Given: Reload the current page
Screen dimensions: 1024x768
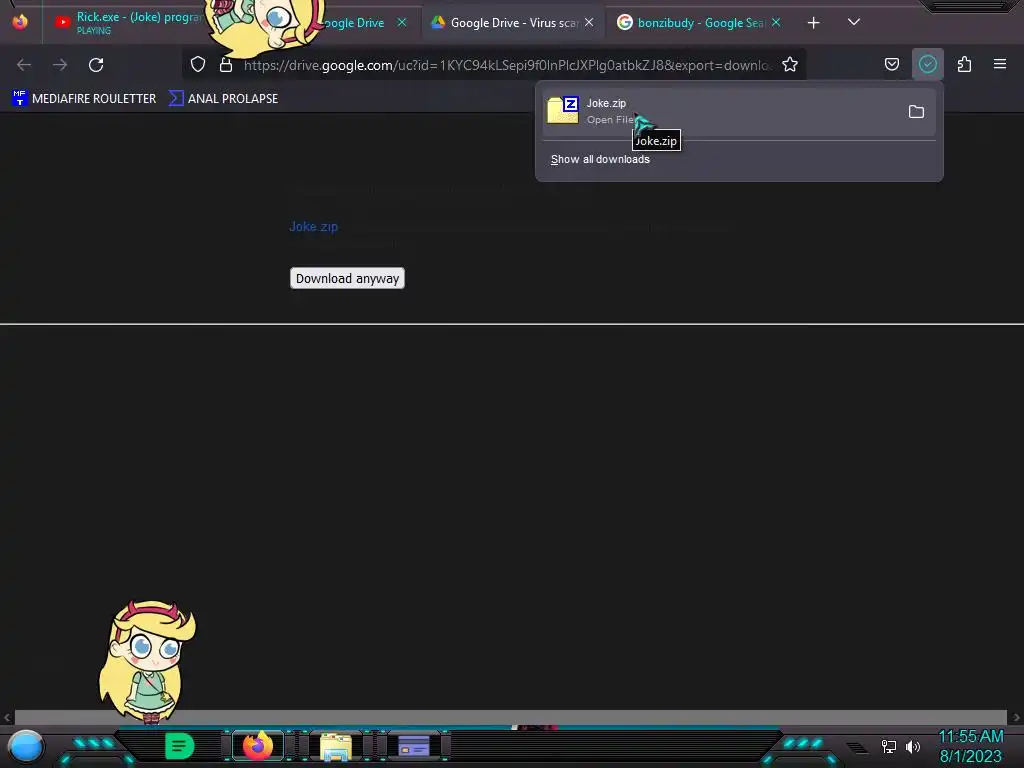Looking at the screenshot, I should pyautogui.click(x=96, y=65).
